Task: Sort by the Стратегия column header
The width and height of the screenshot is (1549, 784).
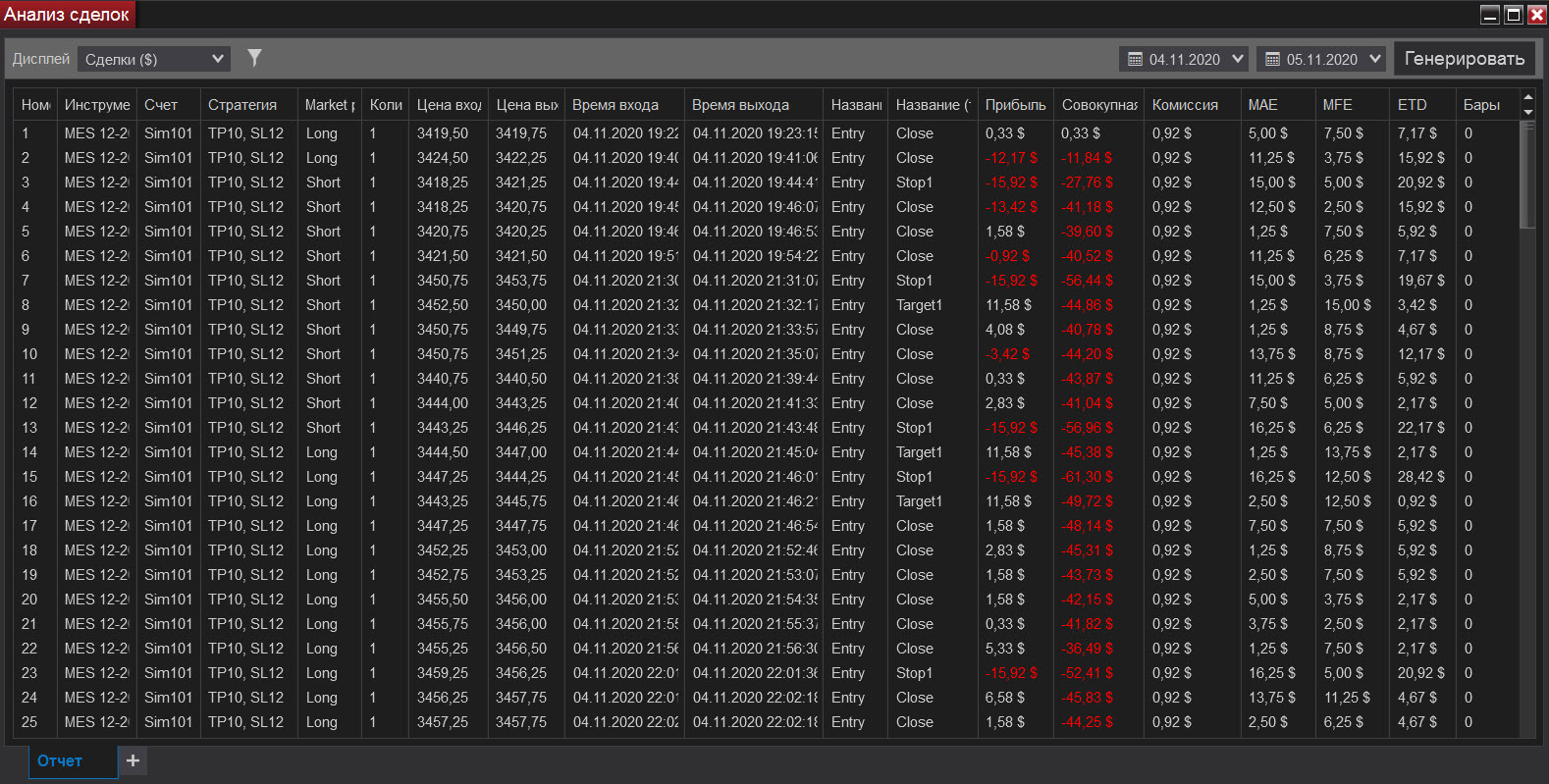Action: tap(249, 105)
